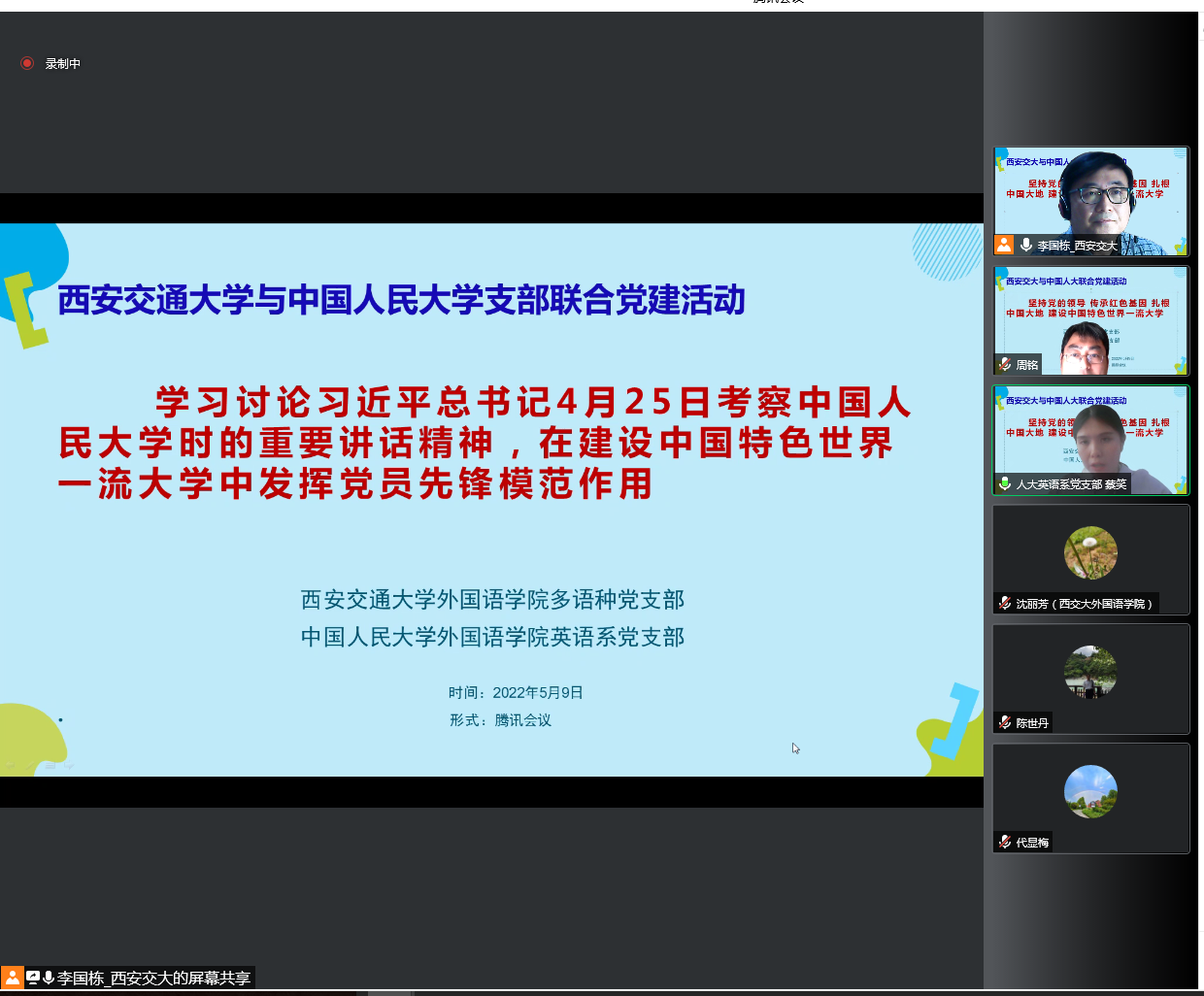This screenshot has height=996, width=1204.
Task: Click 代显梅's rainbow sky avatar
Action: [1090, 791]
